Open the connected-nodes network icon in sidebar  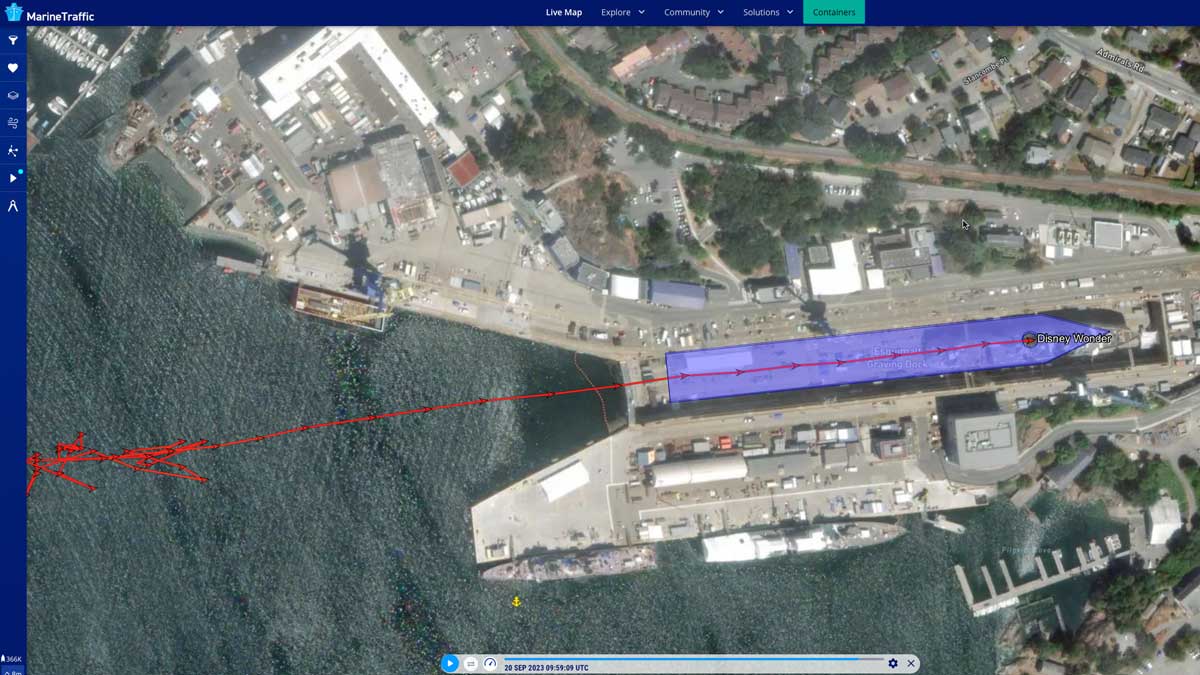pyautogui.click(x=13, y=151)
